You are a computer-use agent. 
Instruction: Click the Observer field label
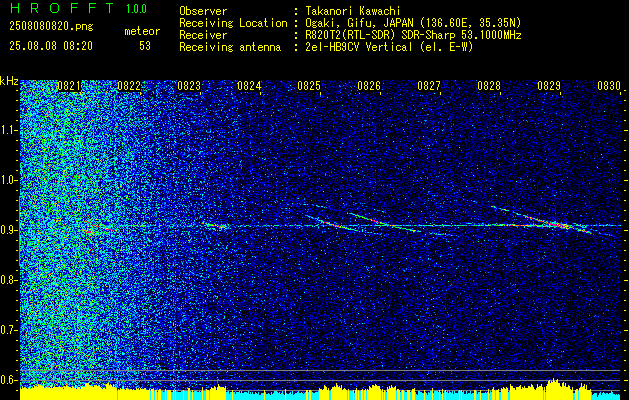pyautogui.click(x=203, y=11)
